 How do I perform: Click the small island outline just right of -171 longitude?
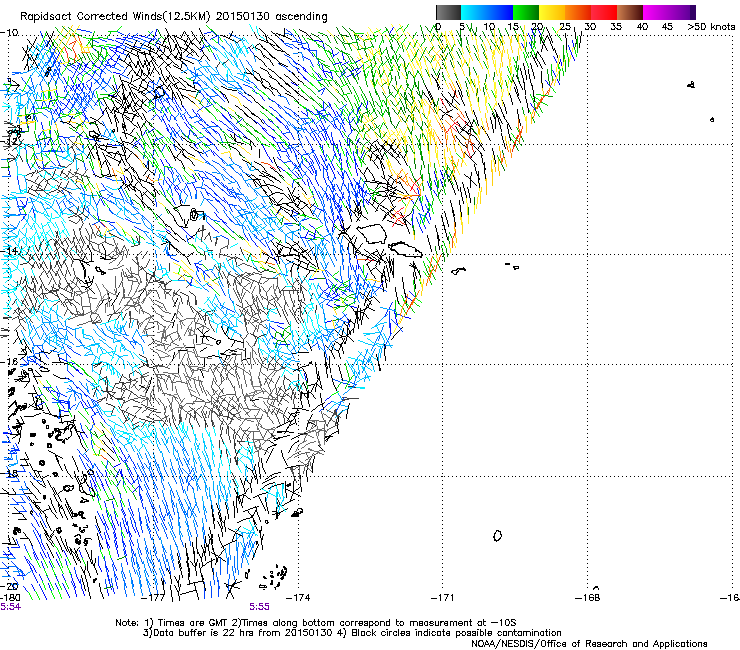pyautogui.click(x=458, y=271)
